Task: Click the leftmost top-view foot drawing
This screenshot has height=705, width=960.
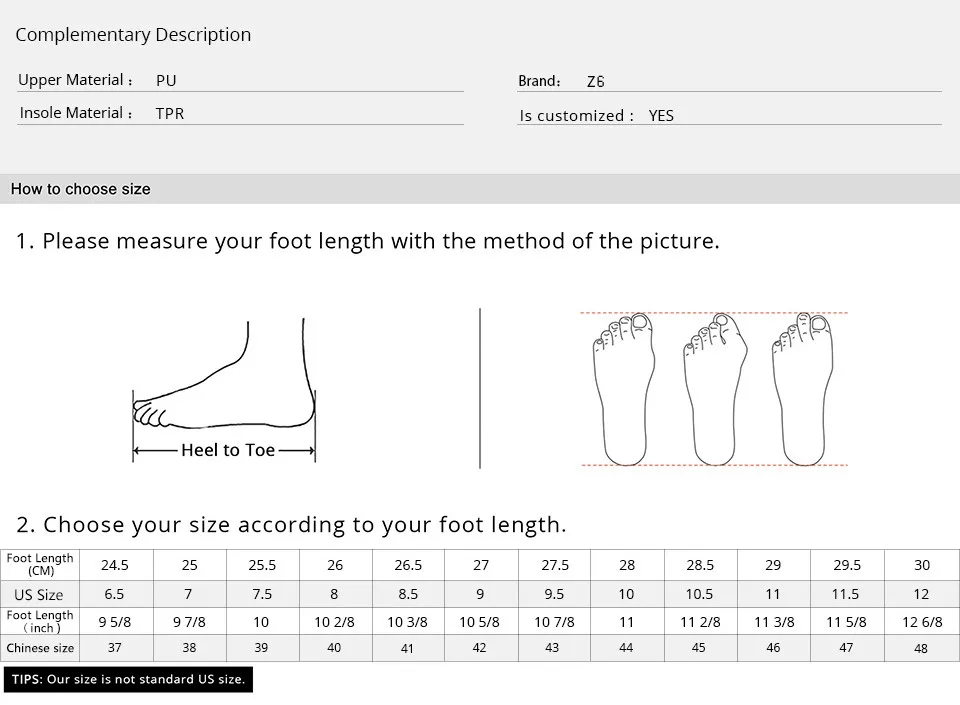Action: click(x=624, y=389)
